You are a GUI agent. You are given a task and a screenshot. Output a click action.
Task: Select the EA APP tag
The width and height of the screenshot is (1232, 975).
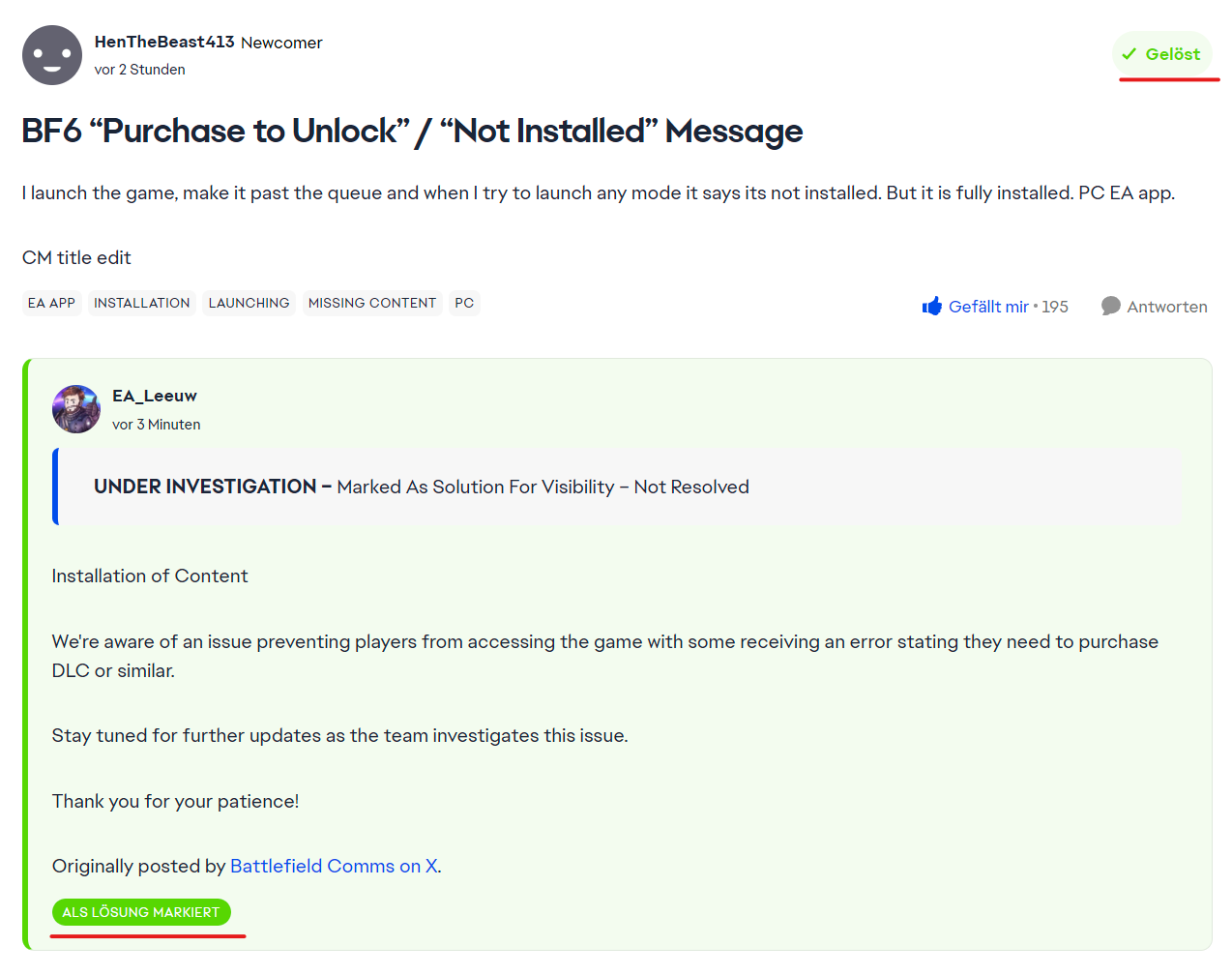51,303
